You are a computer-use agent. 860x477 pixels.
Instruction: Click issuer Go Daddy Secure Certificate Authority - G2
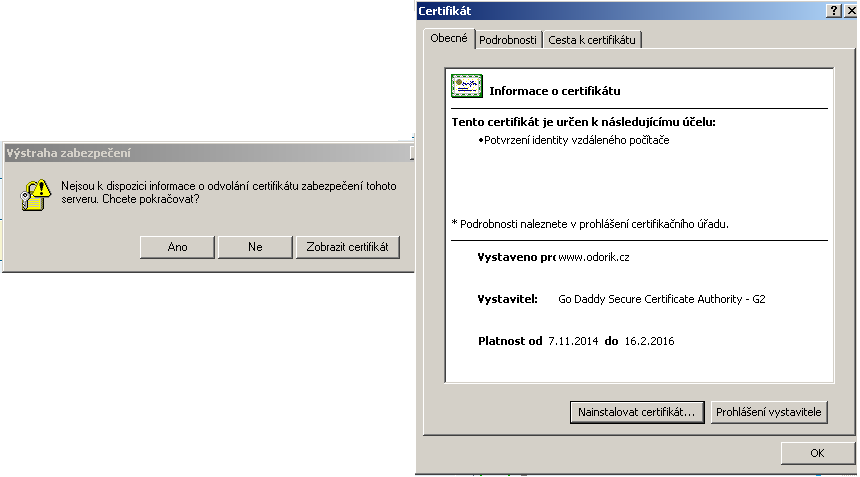tap(661, 299)
